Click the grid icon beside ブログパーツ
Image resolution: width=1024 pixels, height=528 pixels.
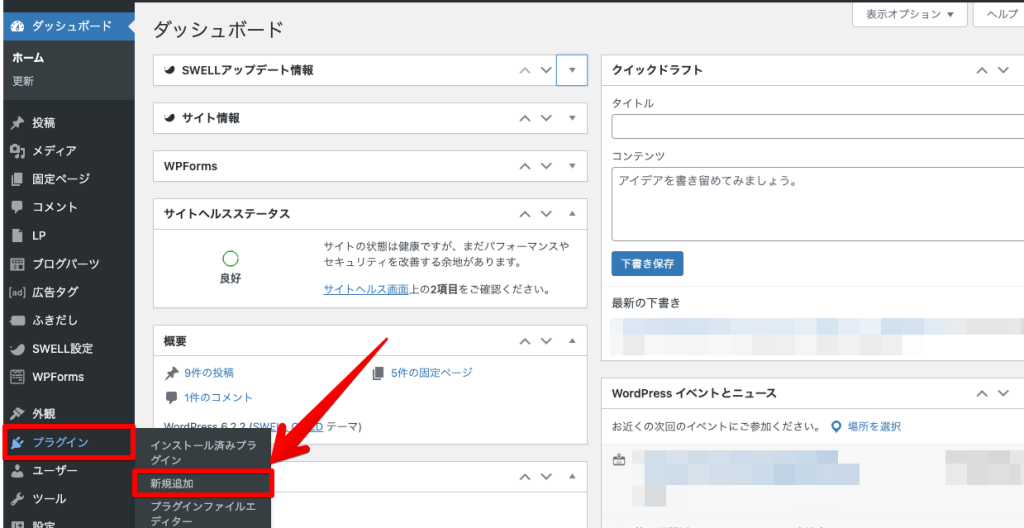click(x=18, y=264)
